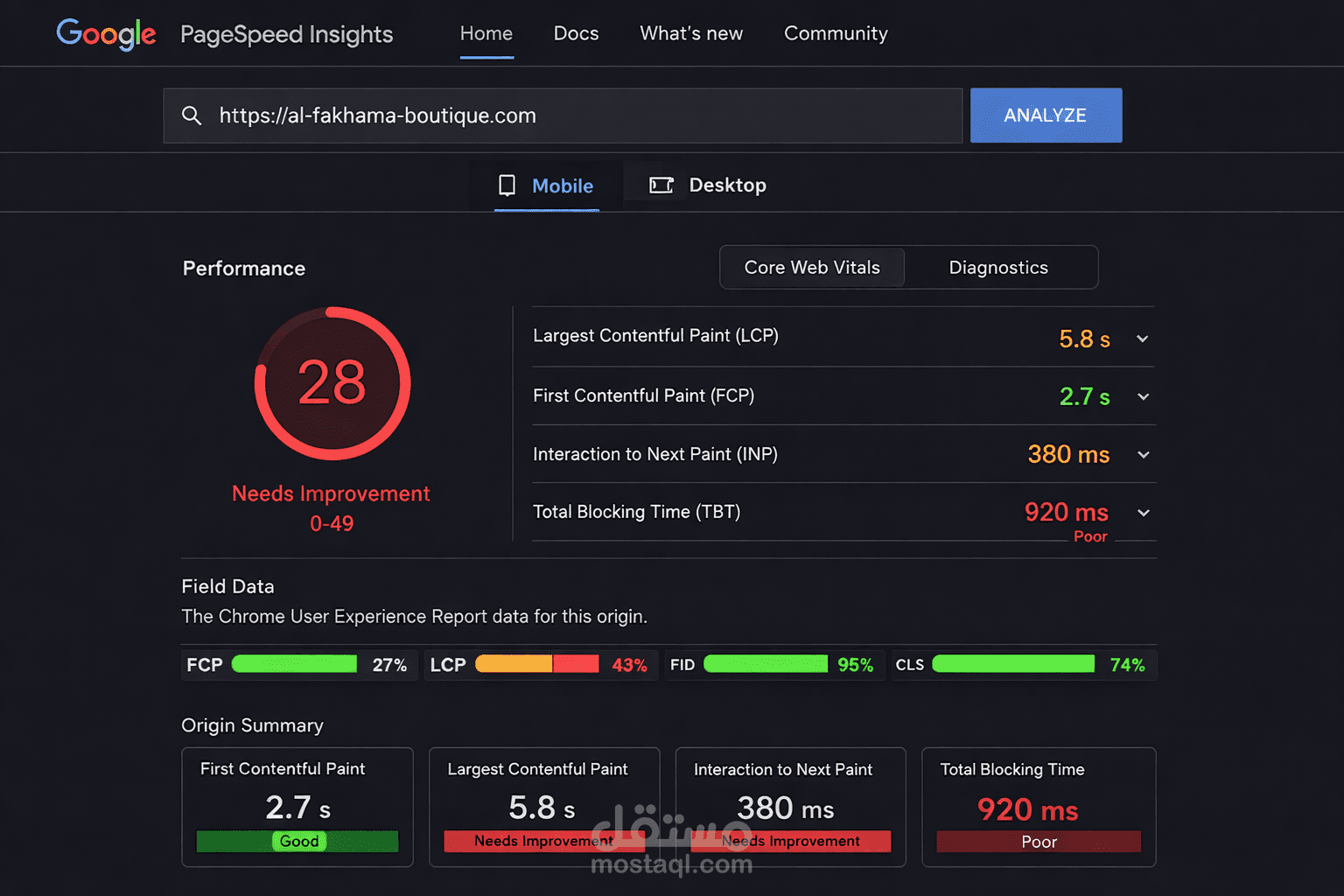The height and width of the screenshot is (896, 1344).
Task: Click the FCP field data progress bar
Action: (294, 664)
